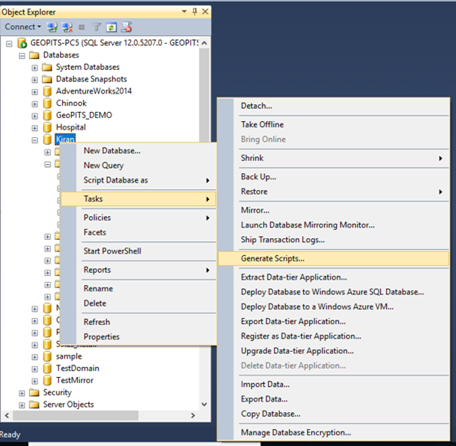456x446 pixels.
Task: Expand the sample database node
Action: pyautogui.click(x=35, y=357)
